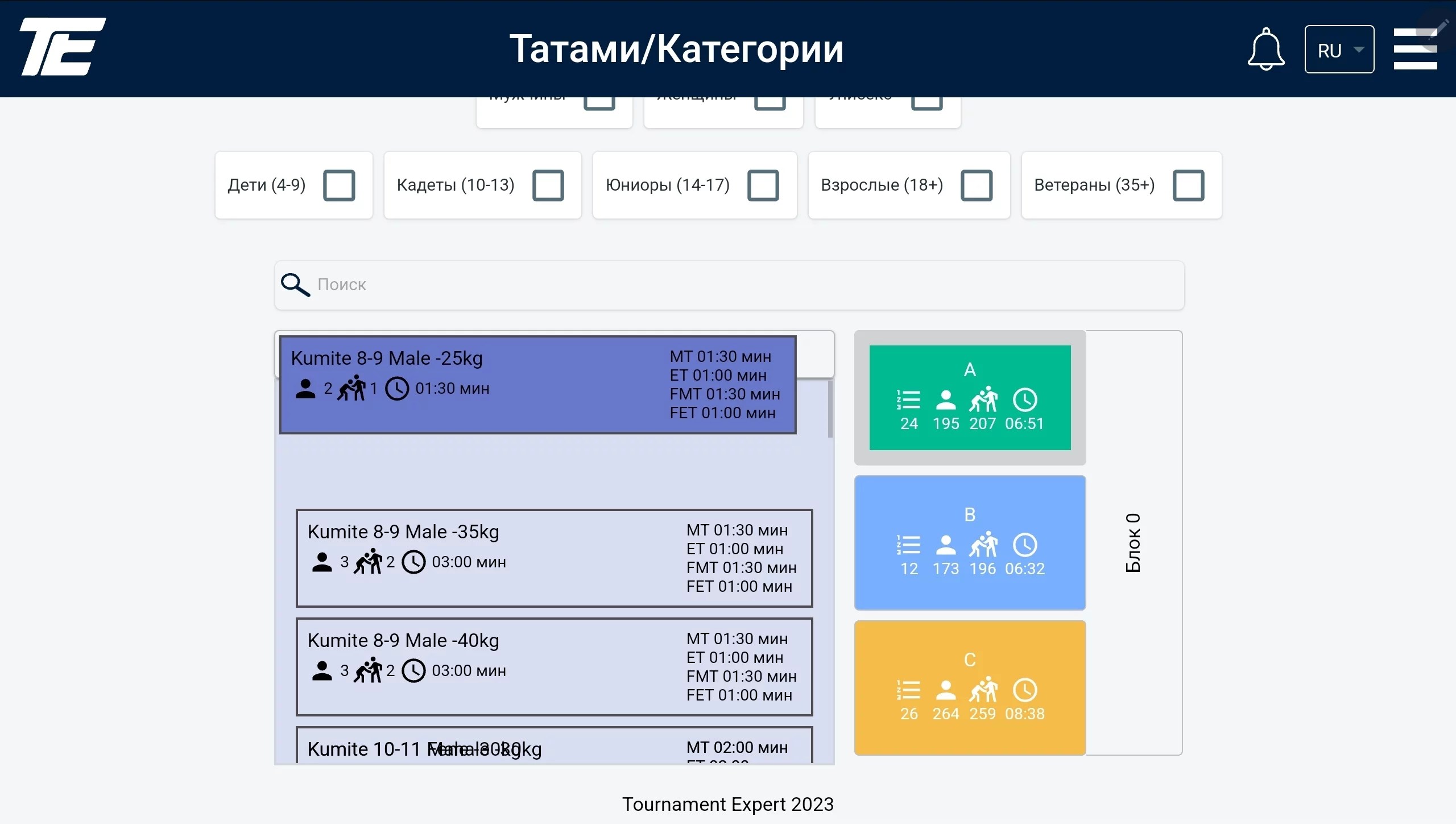Click the 264 participants count in tatami C
This screenshot has width=1456, height=824.
946,714
